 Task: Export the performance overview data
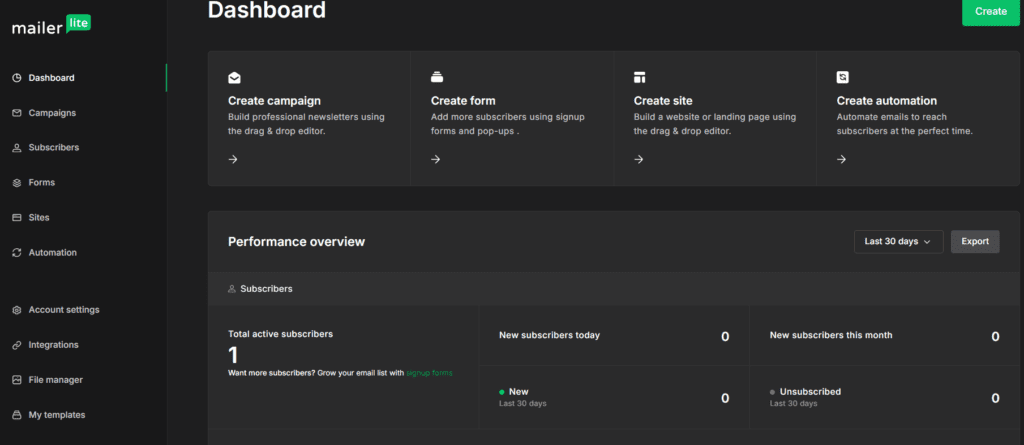click(x=974, y=241)
